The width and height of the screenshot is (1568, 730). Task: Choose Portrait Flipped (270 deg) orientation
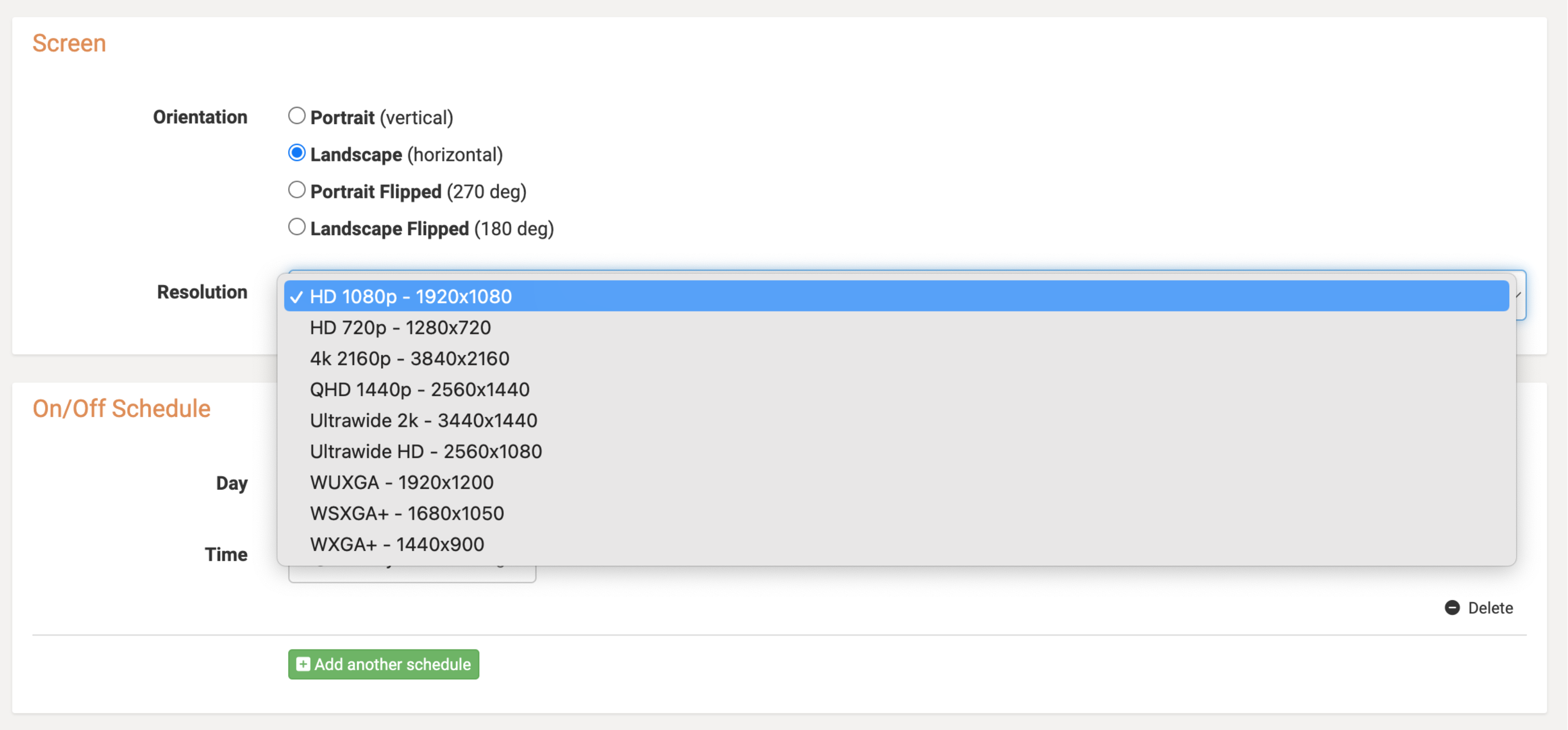point(296,190)
